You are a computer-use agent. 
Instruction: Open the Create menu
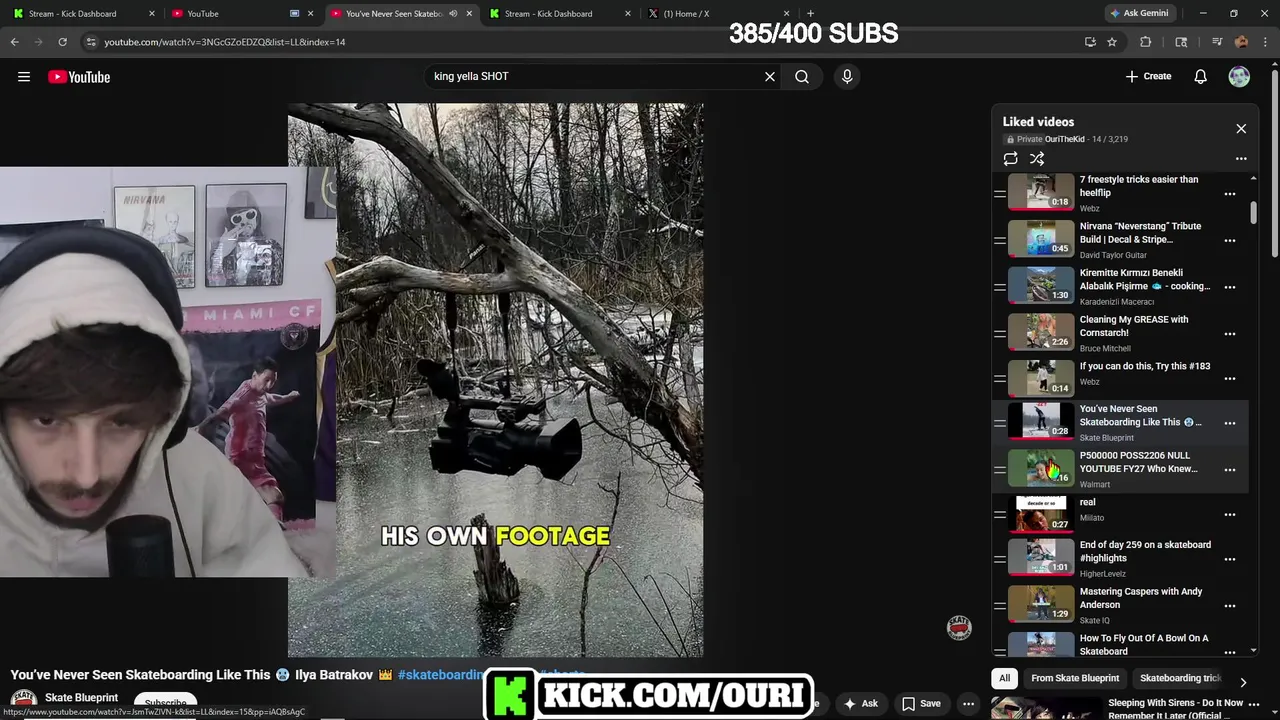point(1148,76)
